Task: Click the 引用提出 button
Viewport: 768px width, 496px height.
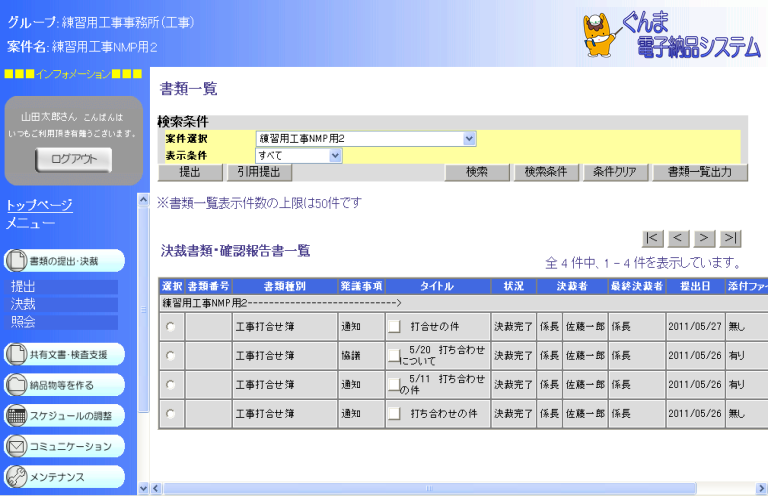Action: tap(259, 172)
